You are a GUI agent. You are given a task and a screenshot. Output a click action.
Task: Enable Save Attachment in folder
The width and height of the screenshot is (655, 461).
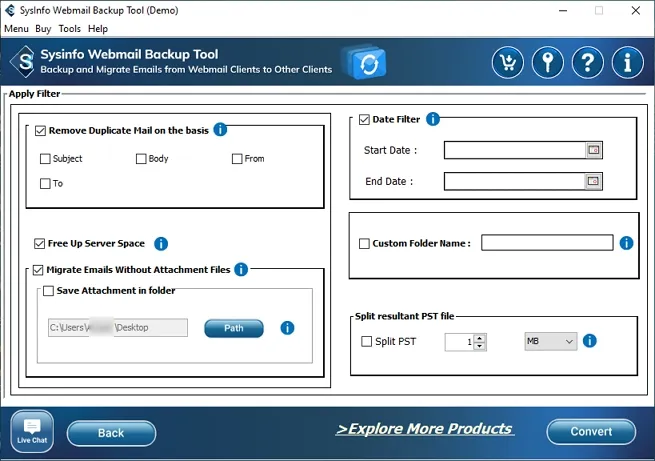pos(48,291)
